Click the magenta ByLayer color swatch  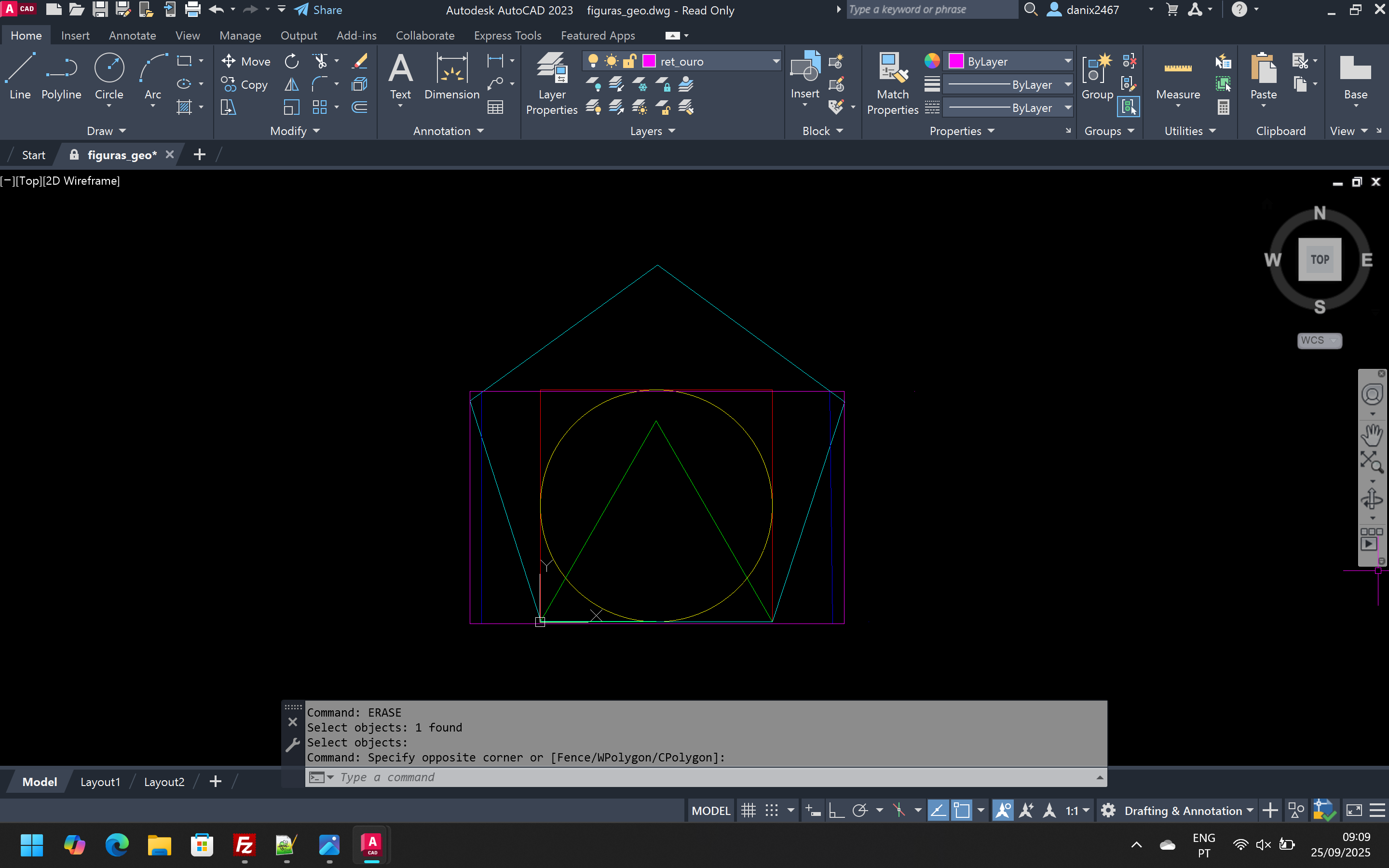pyautogui.click(x=956, y=61)
